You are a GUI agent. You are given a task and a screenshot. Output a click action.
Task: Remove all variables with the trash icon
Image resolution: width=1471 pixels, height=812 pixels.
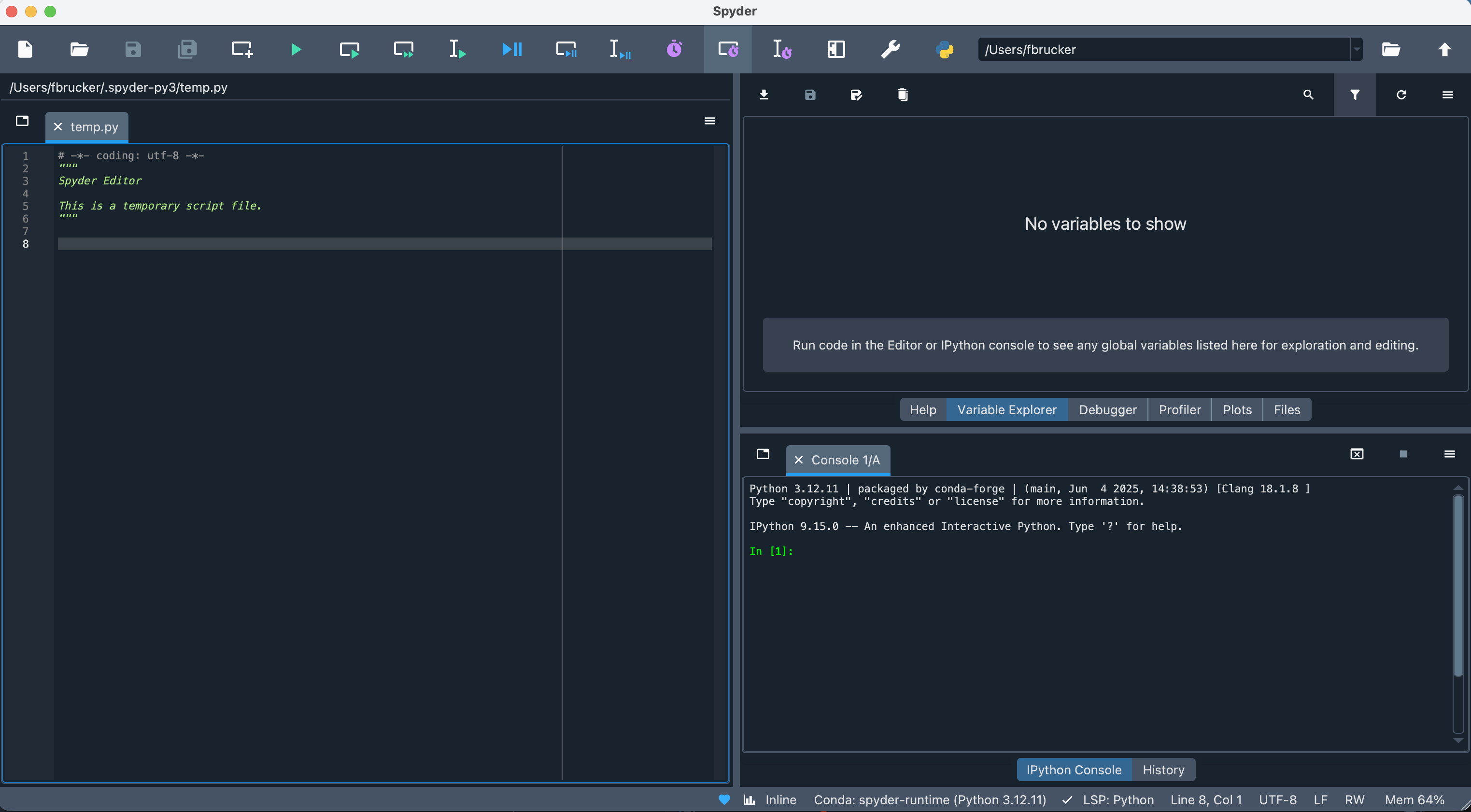tap(903, 95)
